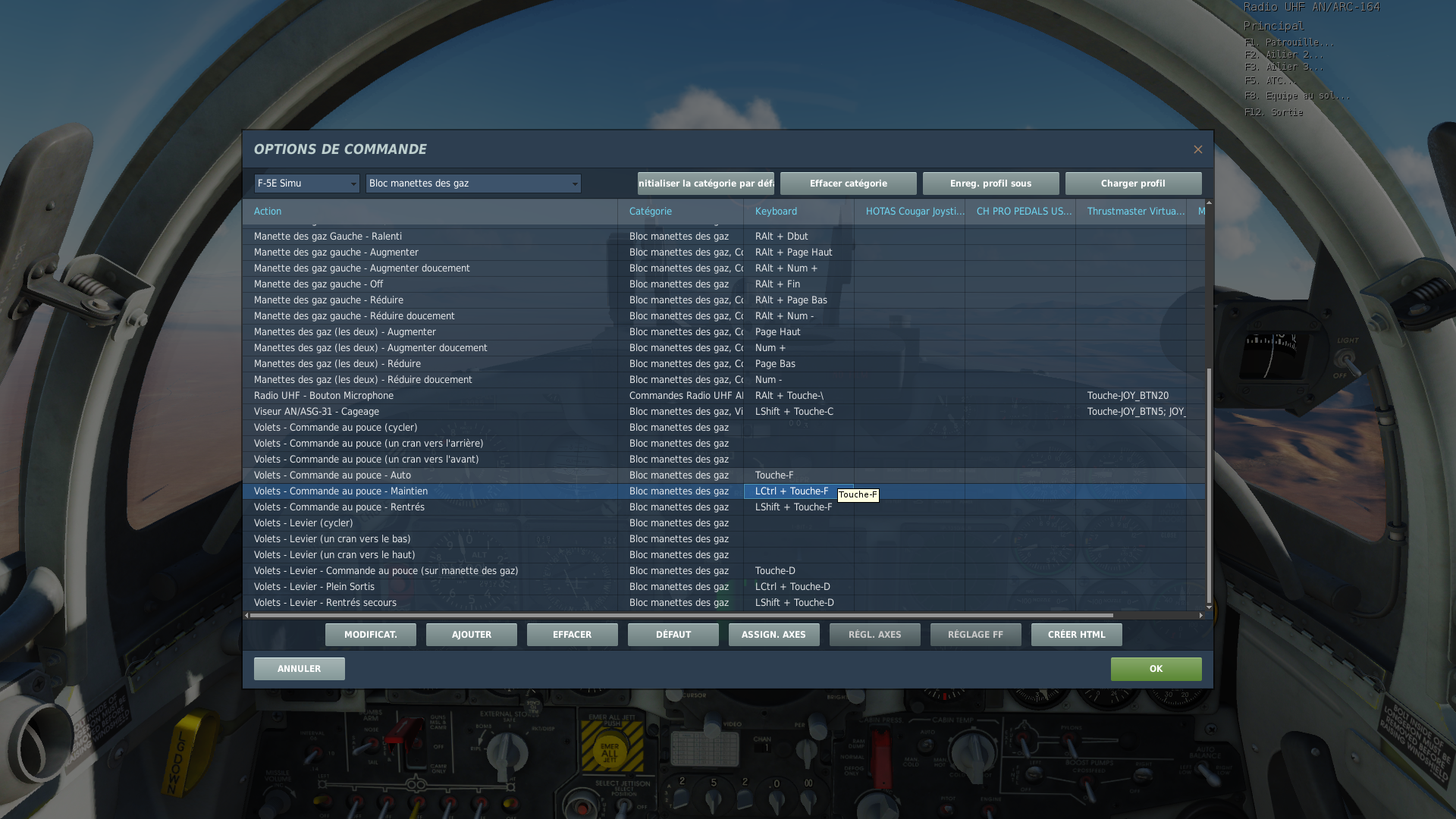1456x819 pixels.
Task: Click the Charger profil button
Action: (x=1133, y=184)
